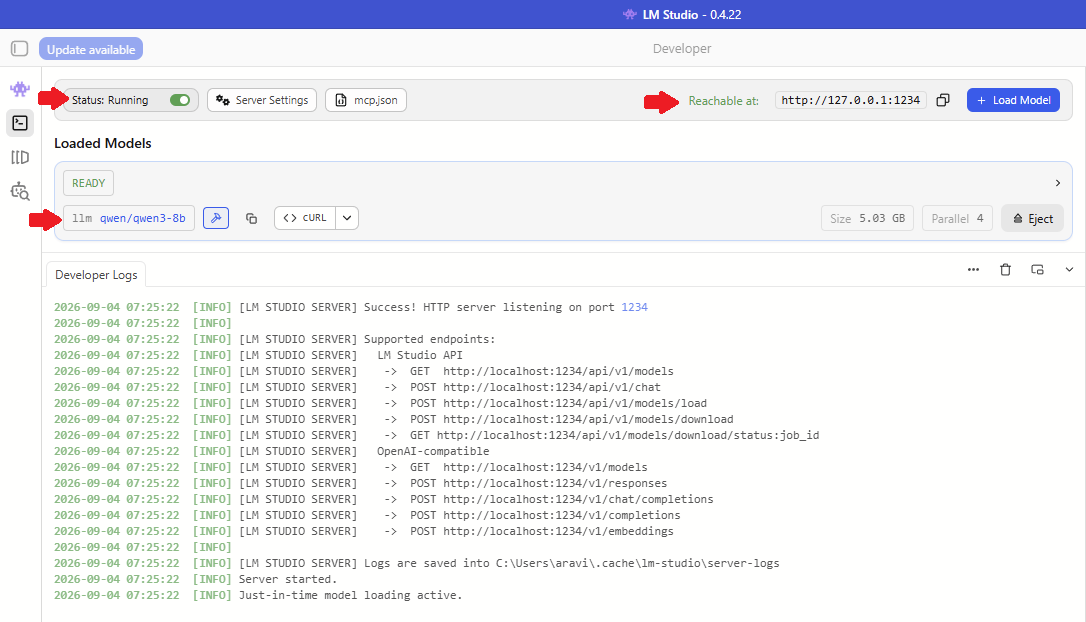Click the GET /api/v1/models log line
This screenshot has height=622, width=1086.
pyautogui.click(x=364, y=371)
